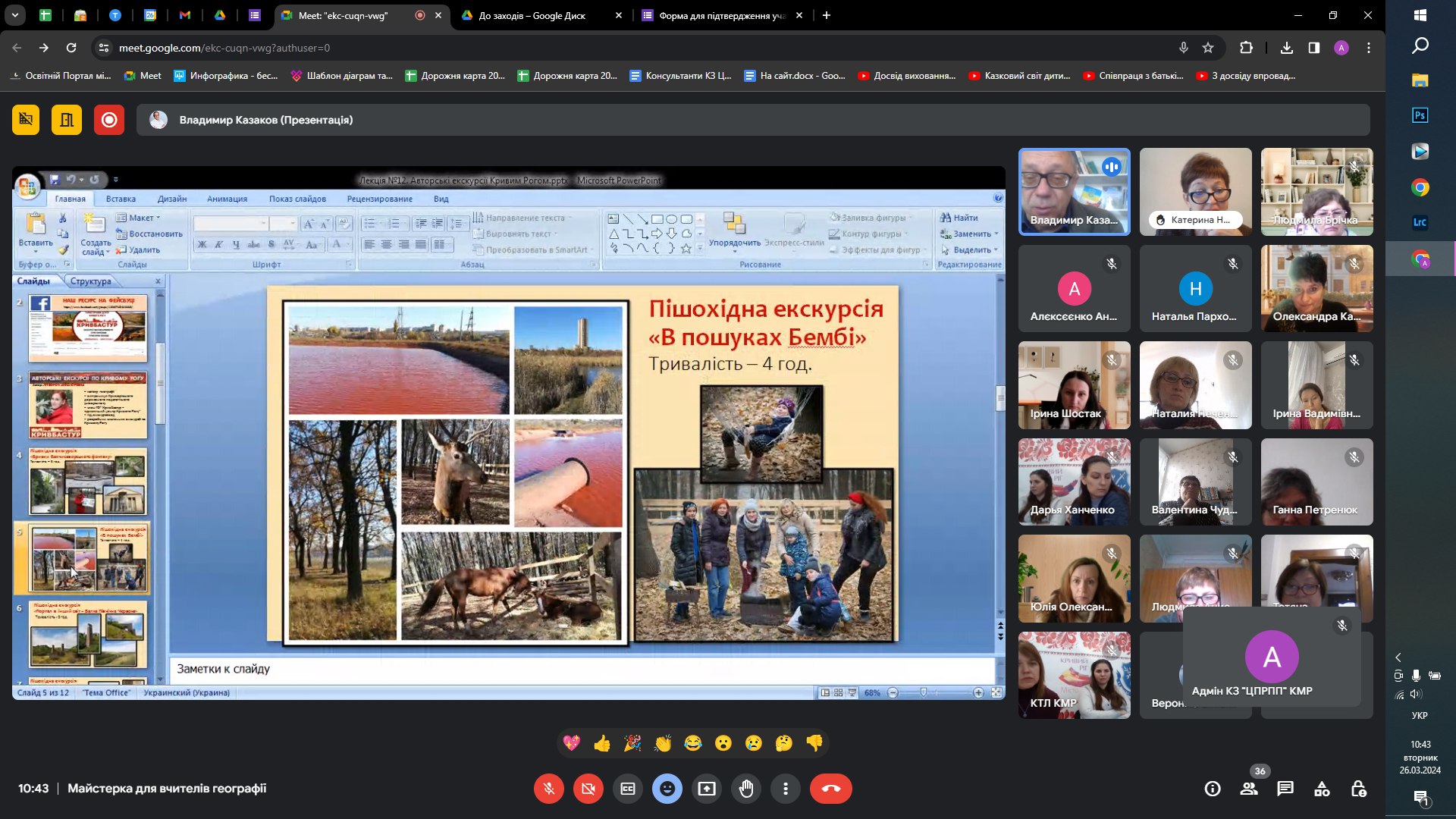Viewport: 1456px width, 819px height.
Task: Open Інфографіка bookmark
Action: point(226,76)
